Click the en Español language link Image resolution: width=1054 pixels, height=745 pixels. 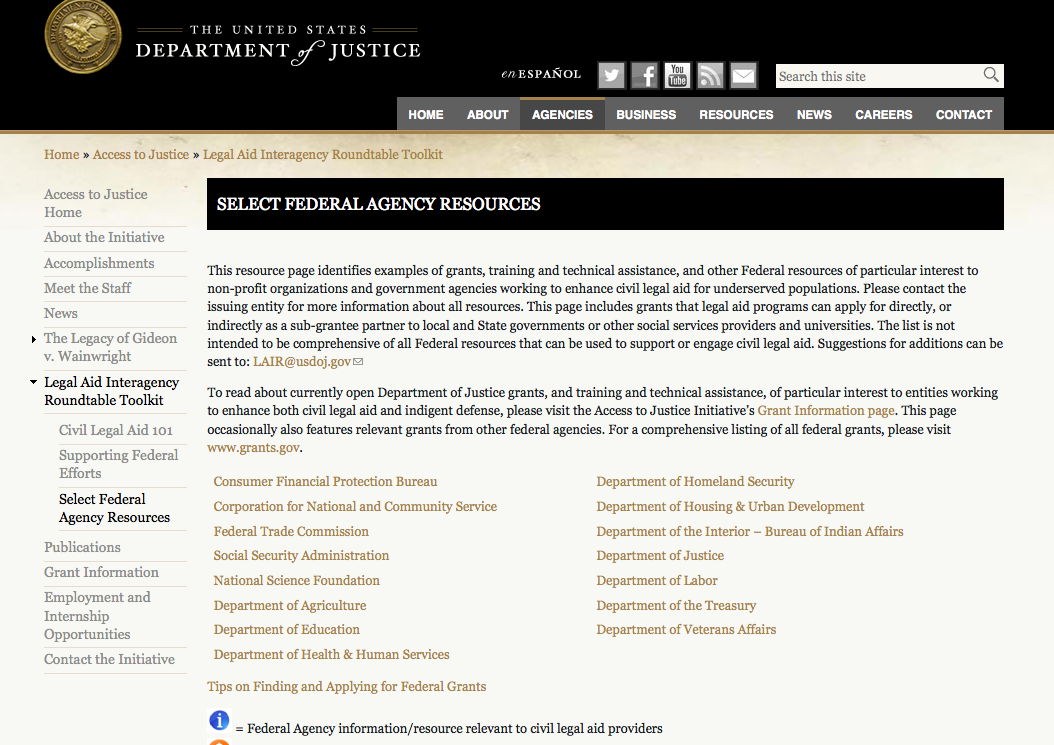tap(541, 74)
